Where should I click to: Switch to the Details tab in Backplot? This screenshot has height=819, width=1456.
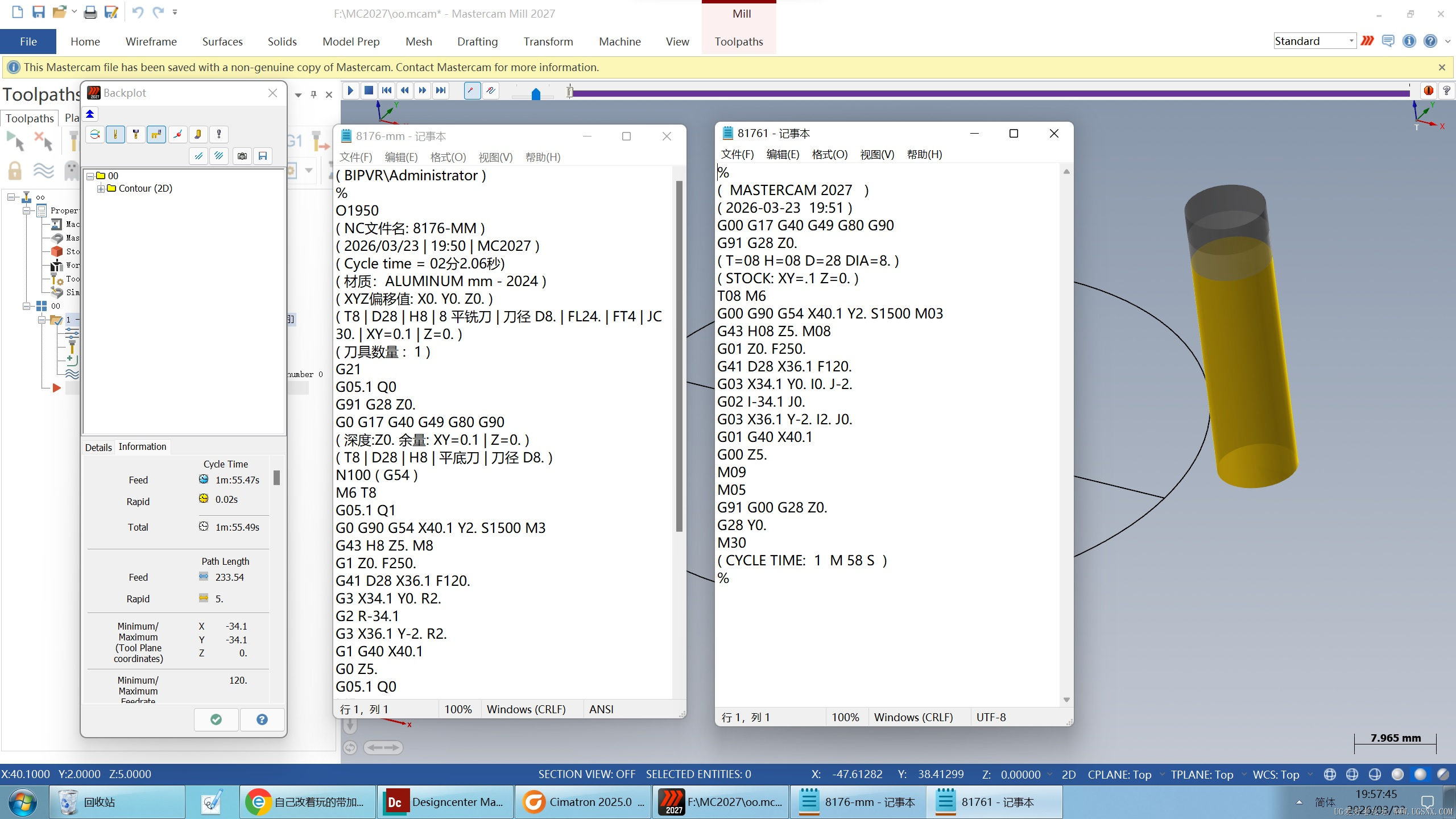pyautogui.click(x=98, y=448)
